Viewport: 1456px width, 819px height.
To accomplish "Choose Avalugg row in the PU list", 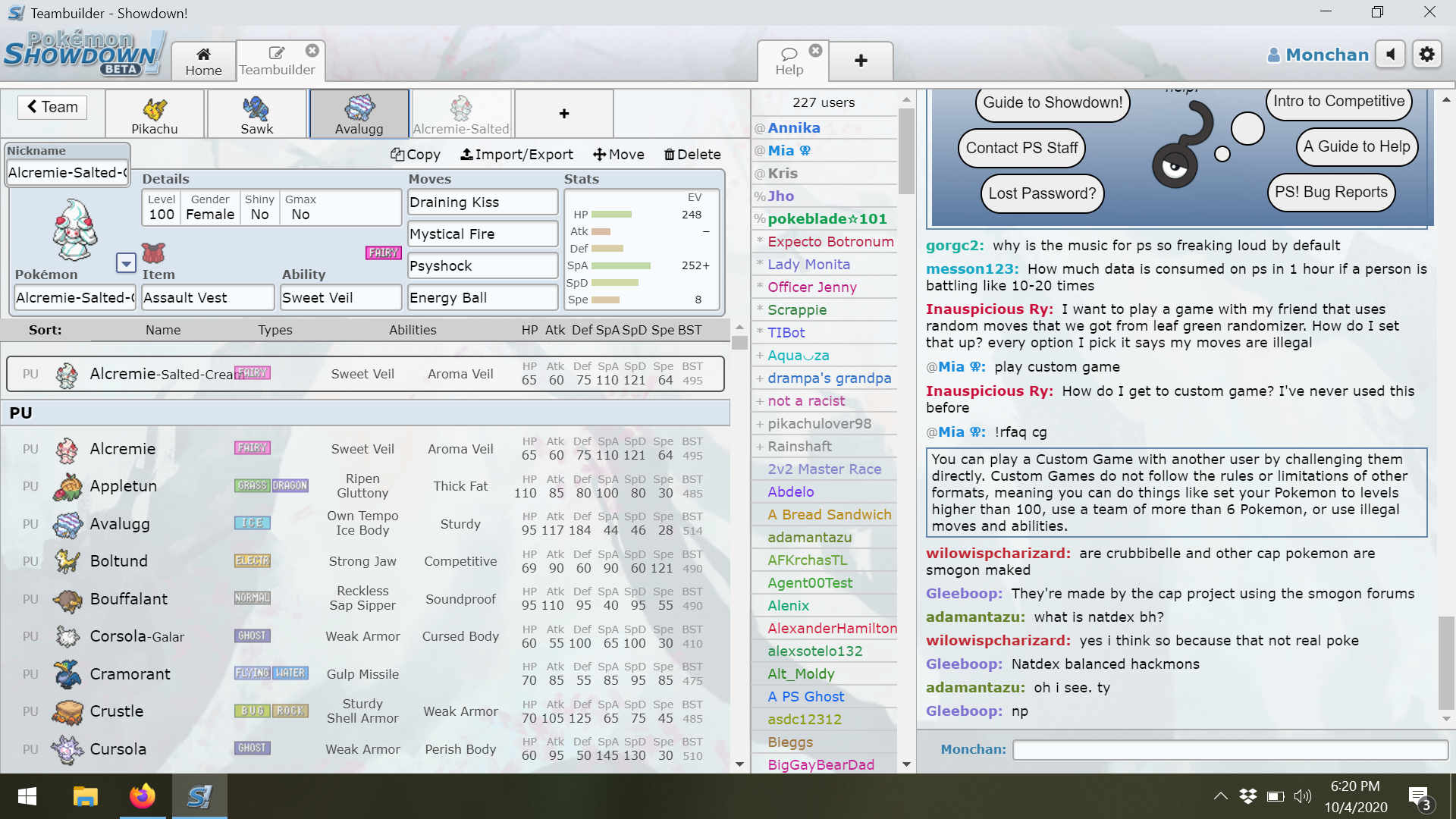I will point(366,524).
